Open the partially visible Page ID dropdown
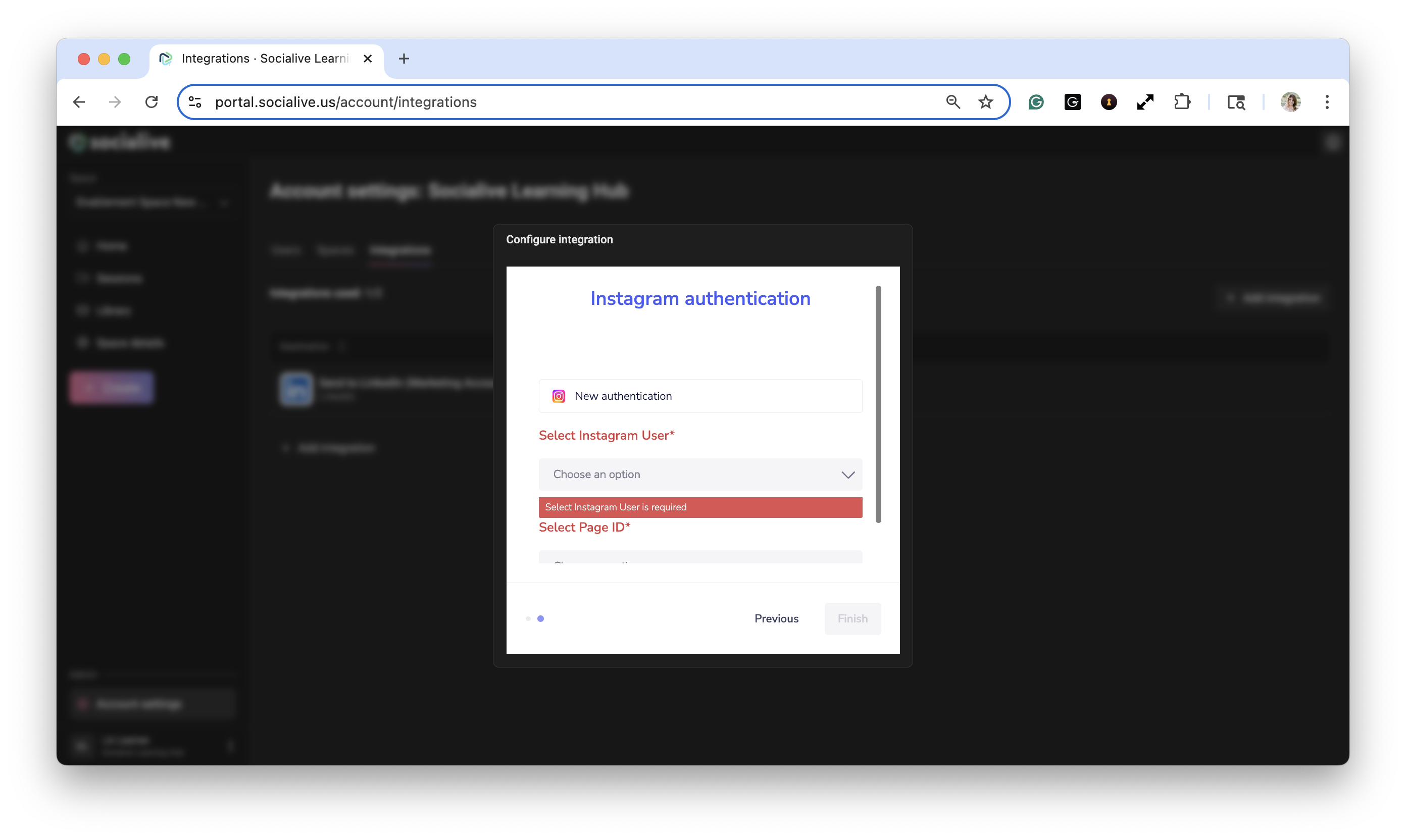This screenshot has width=1406, height=840. point(699,557)
